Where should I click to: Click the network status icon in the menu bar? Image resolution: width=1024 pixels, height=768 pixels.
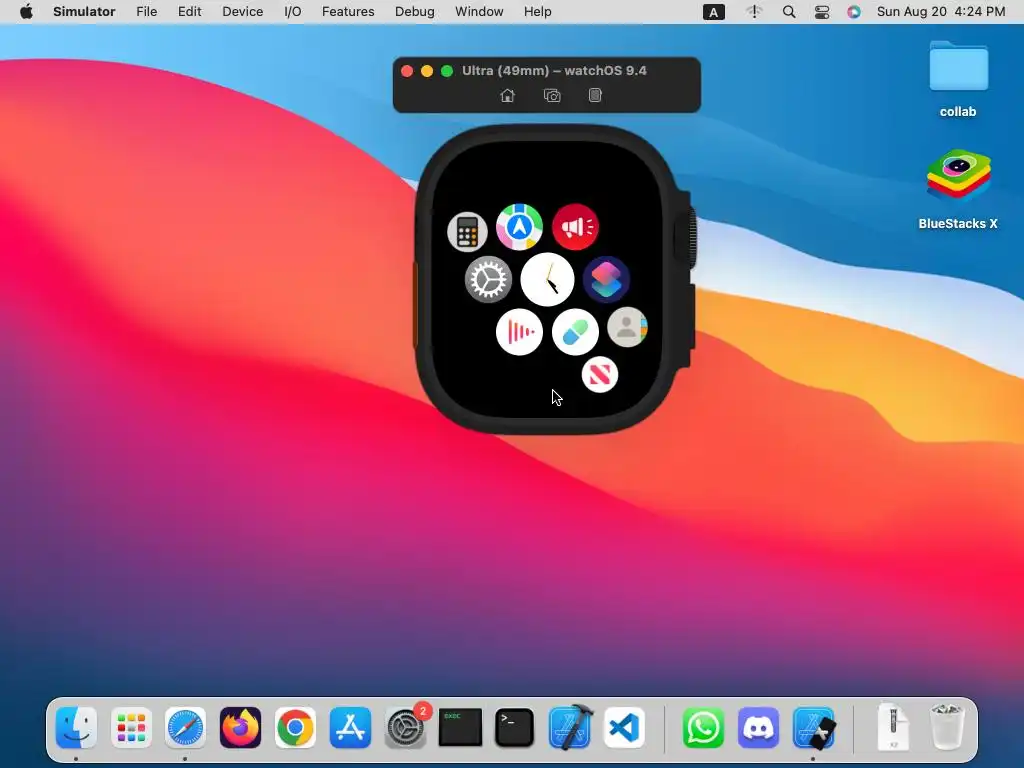[754, 12]
